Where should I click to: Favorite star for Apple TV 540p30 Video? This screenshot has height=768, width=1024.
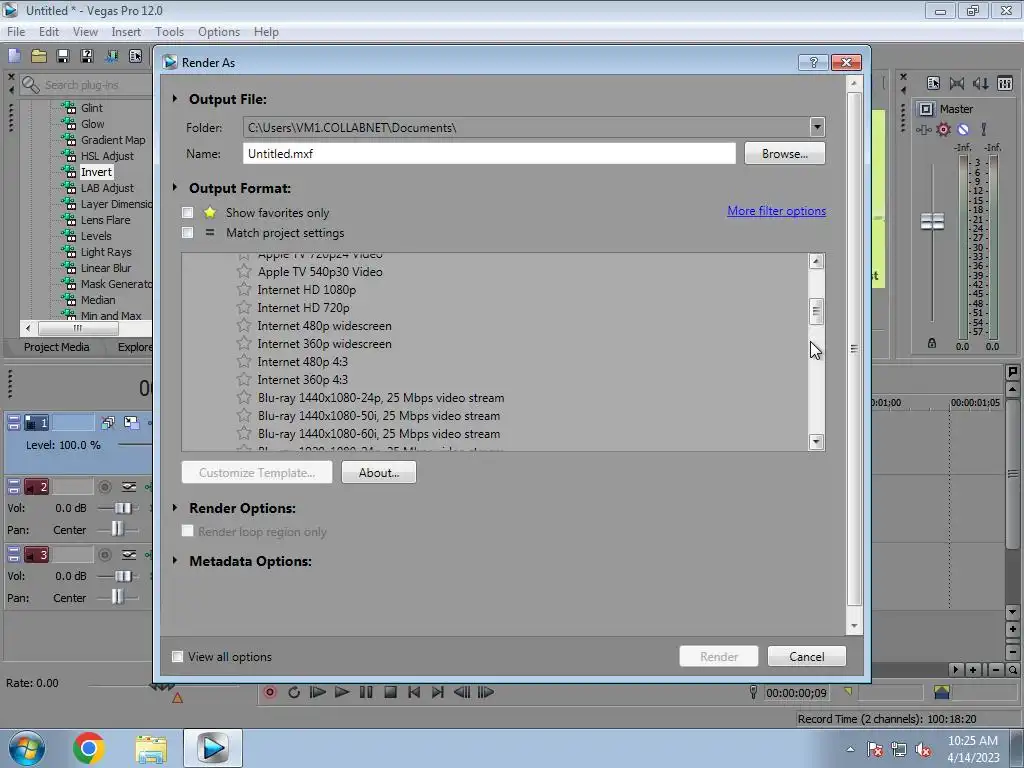[244, 271]
